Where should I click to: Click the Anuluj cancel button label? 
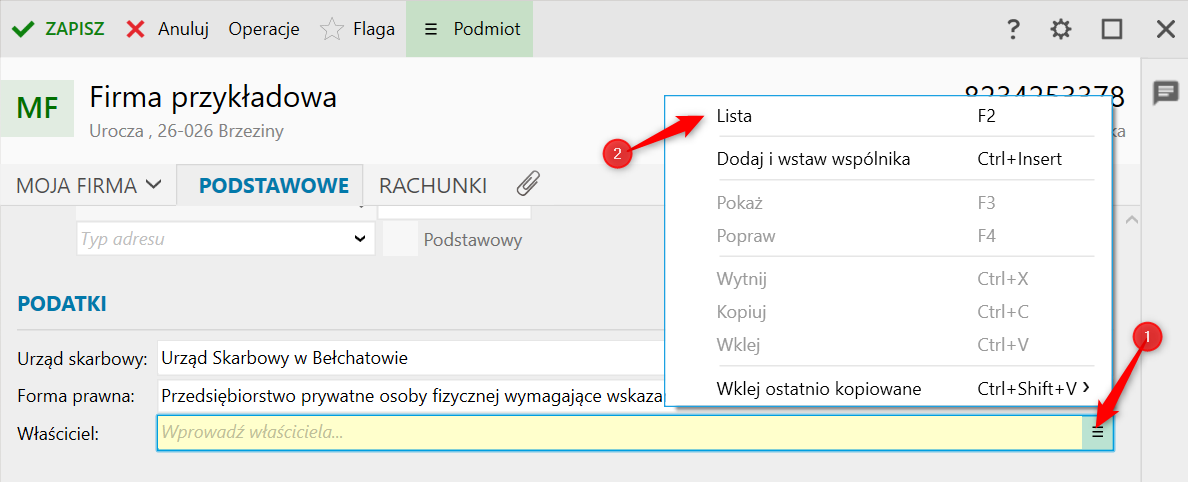click(x=183, y=30)
